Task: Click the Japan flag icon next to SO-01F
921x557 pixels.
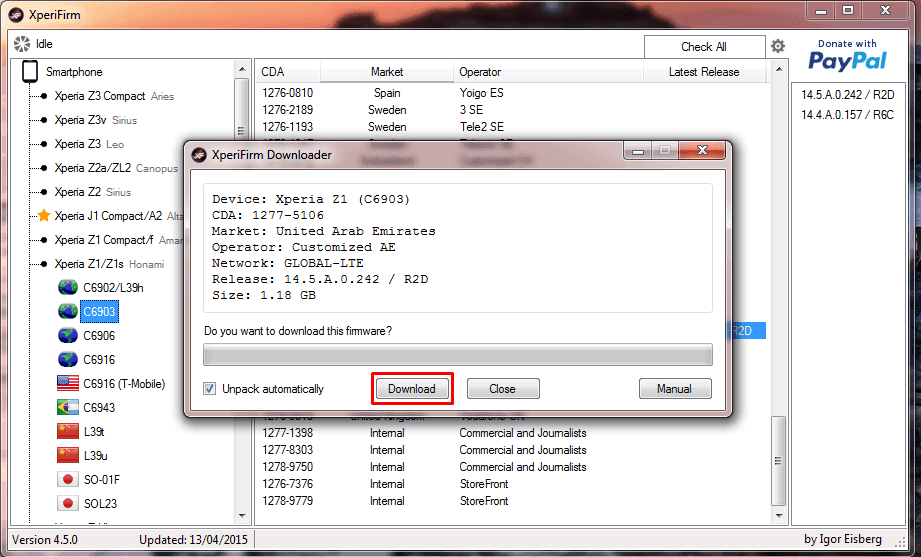Action: 68,479
